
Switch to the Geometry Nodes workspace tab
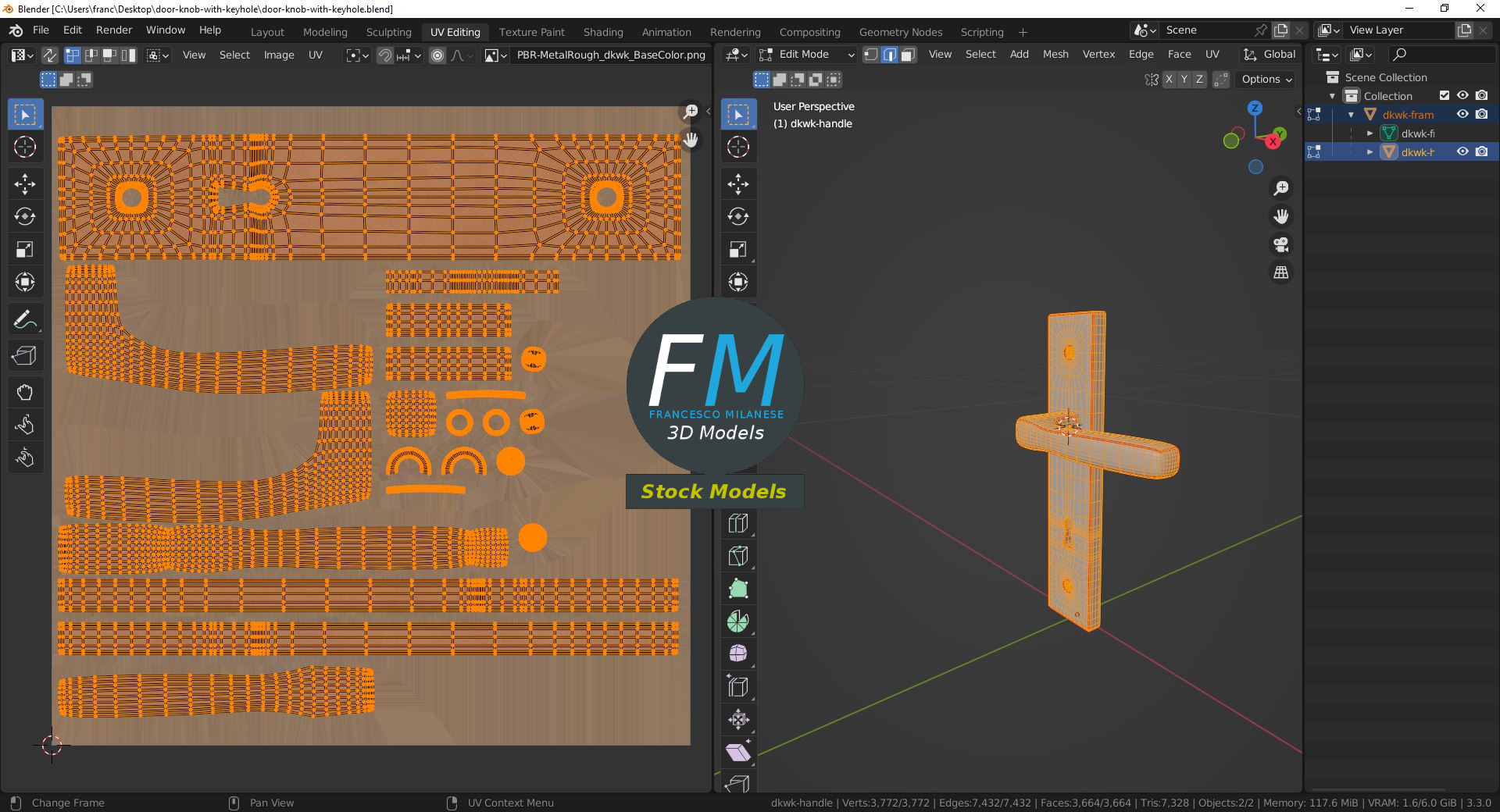coord(901,32)
